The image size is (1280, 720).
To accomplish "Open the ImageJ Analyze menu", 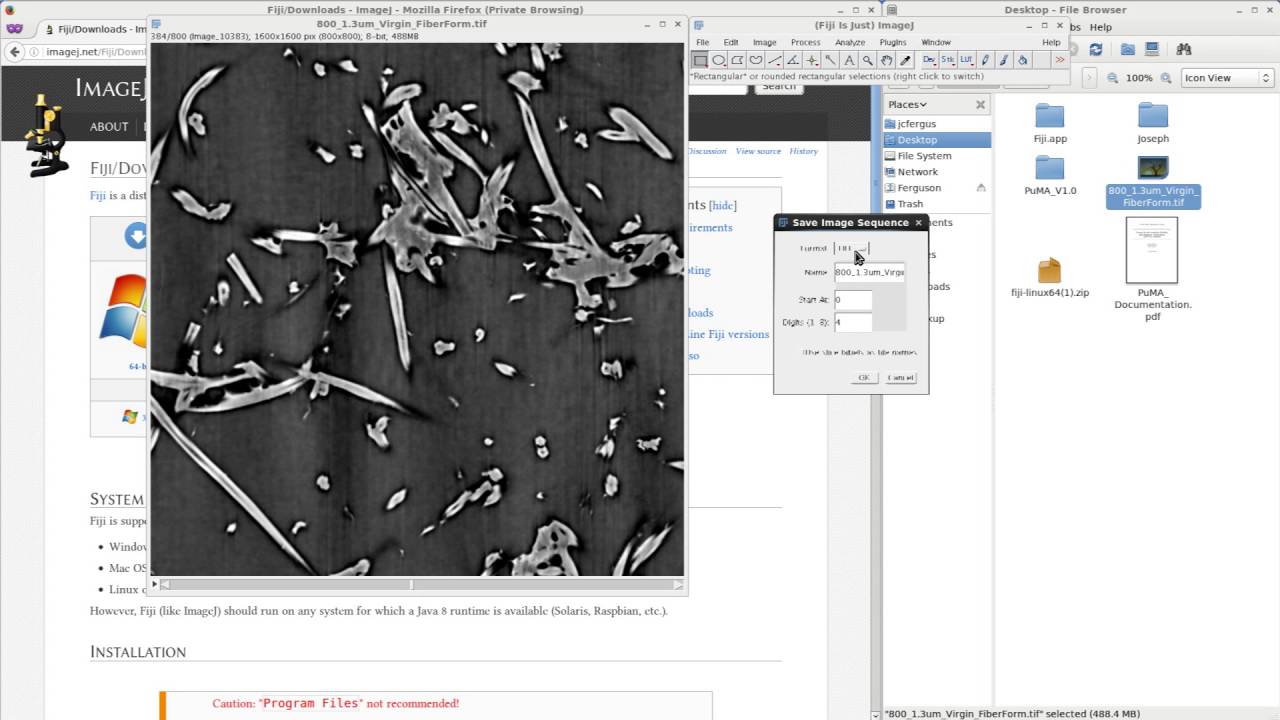I will point(849,42).
